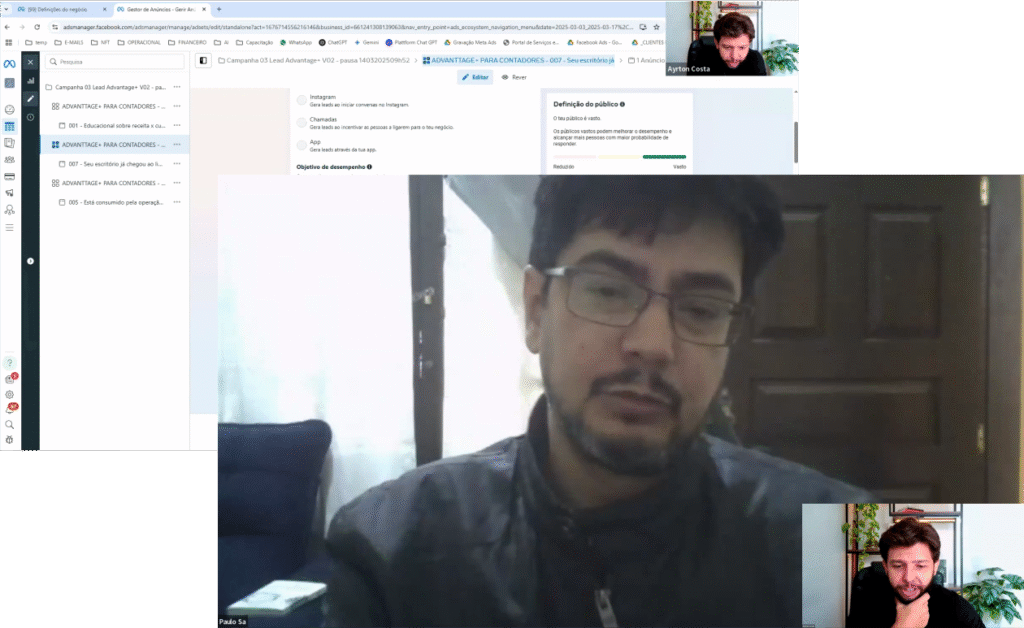Select the Instagram radio option
Screen dimensions: 1024x628
coord(302,100)
